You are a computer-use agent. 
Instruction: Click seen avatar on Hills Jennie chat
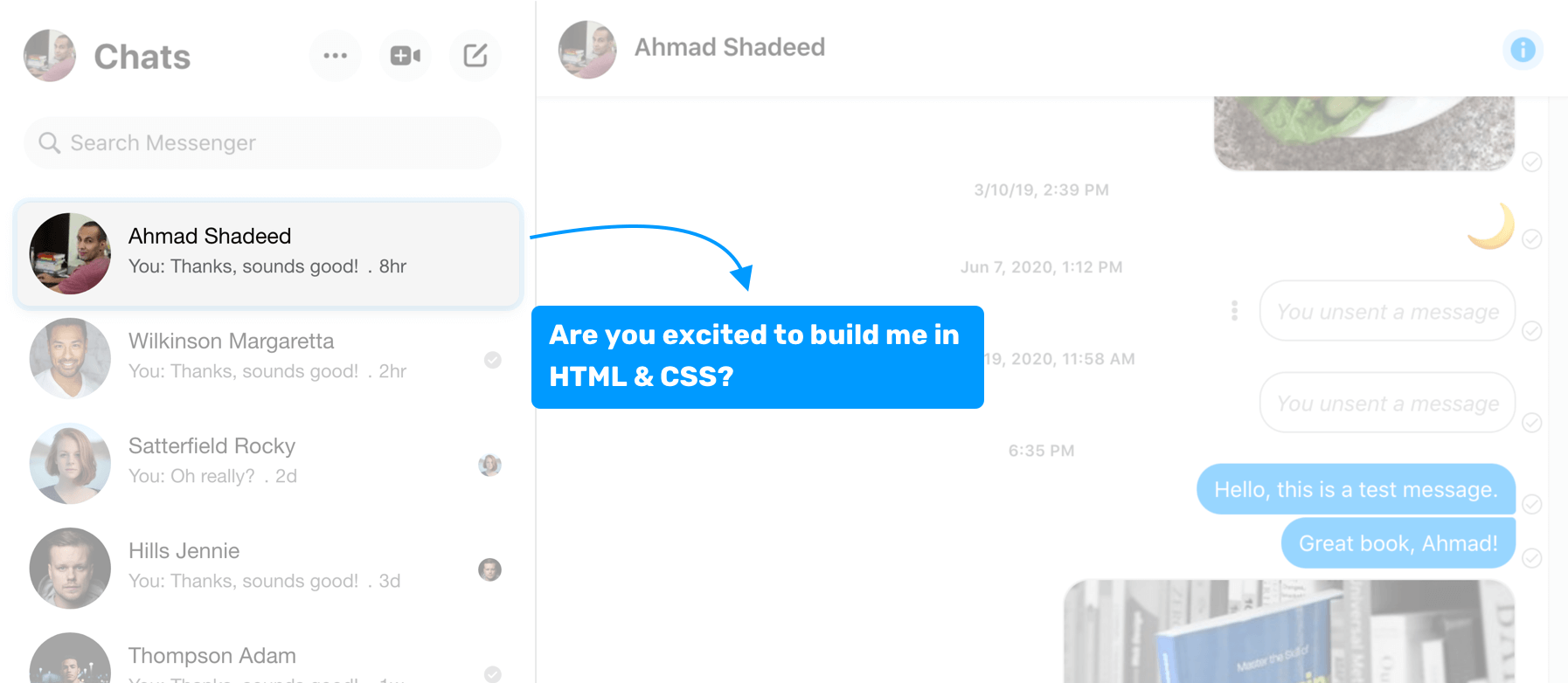tap(490, 569)
